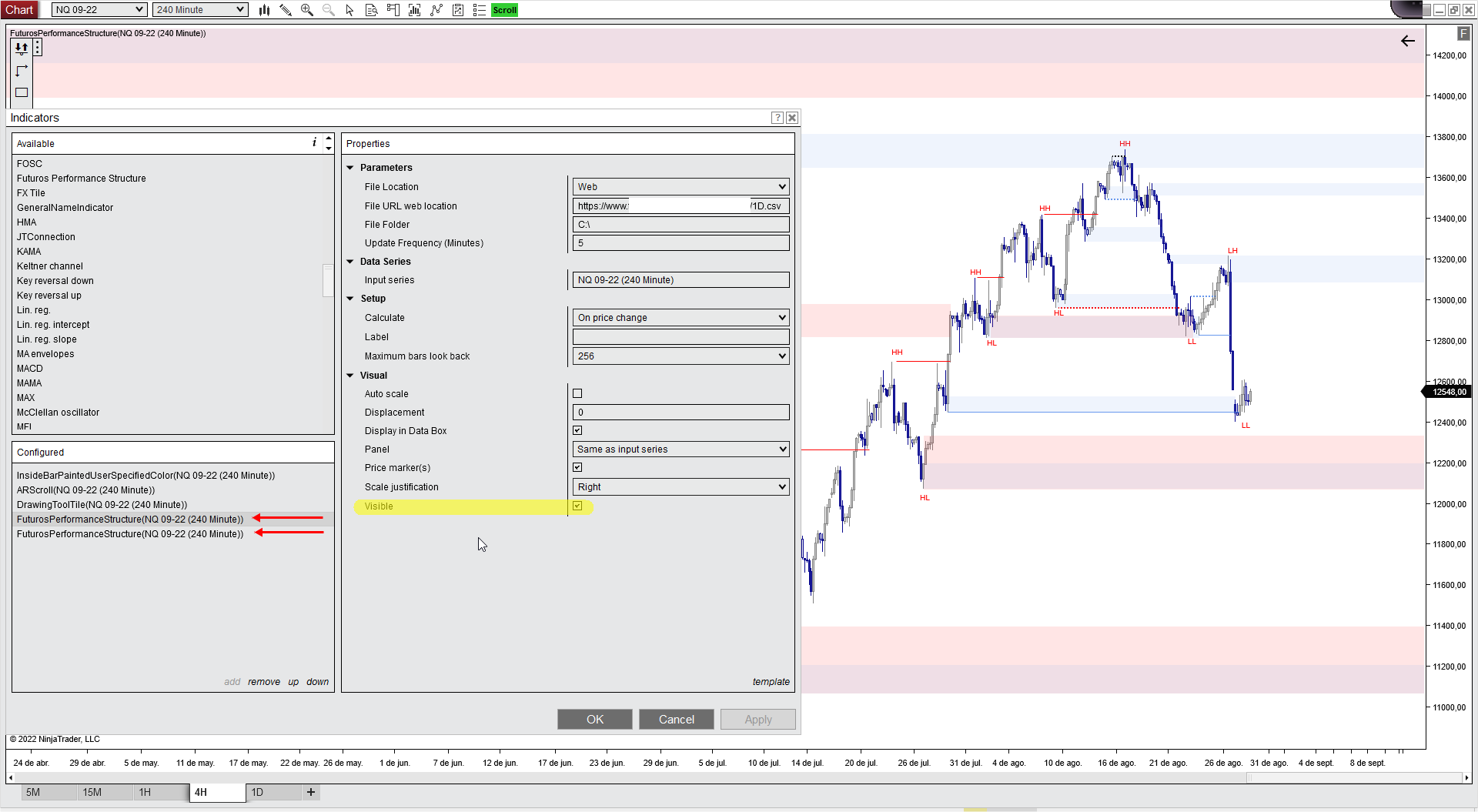Click the Label input field
This screenshot has height=812, width=1478.
point(681,337)
